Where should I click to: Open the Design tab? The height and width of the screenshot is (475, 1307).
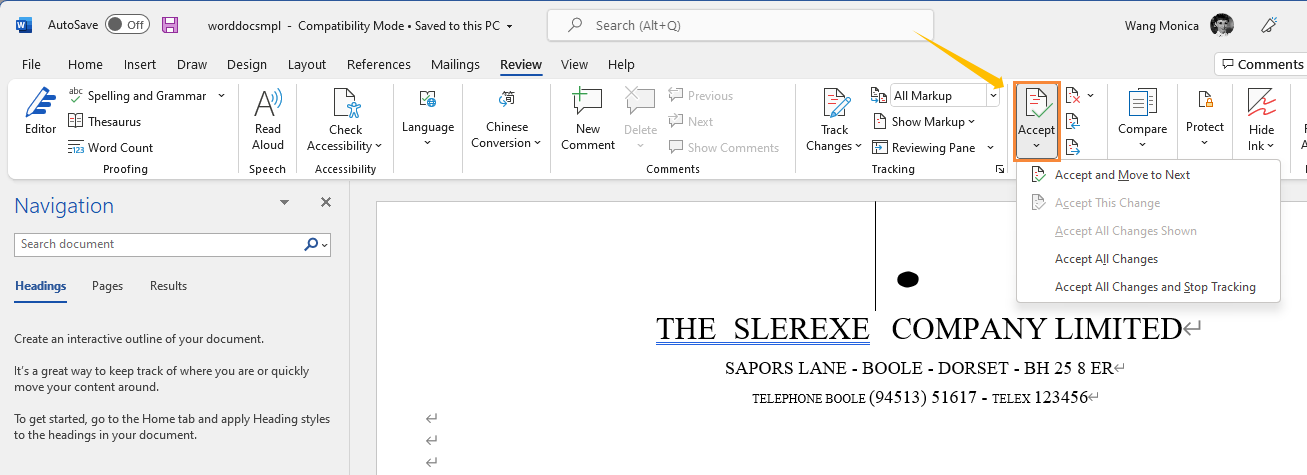pyautogui.click(x=247, y=64)
